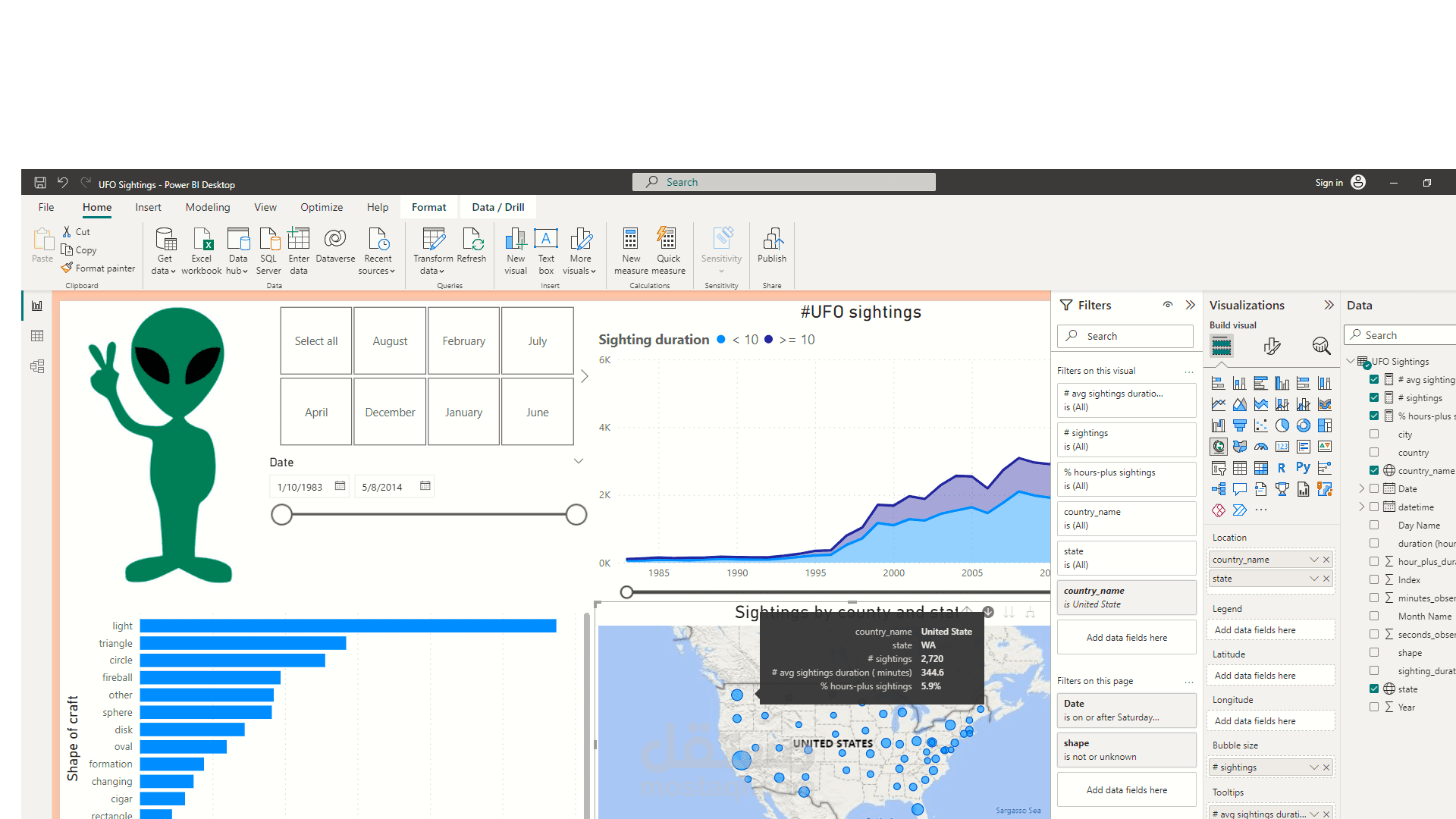
Task: Check the Month Name field checkbox
Action: [1374, 616]
